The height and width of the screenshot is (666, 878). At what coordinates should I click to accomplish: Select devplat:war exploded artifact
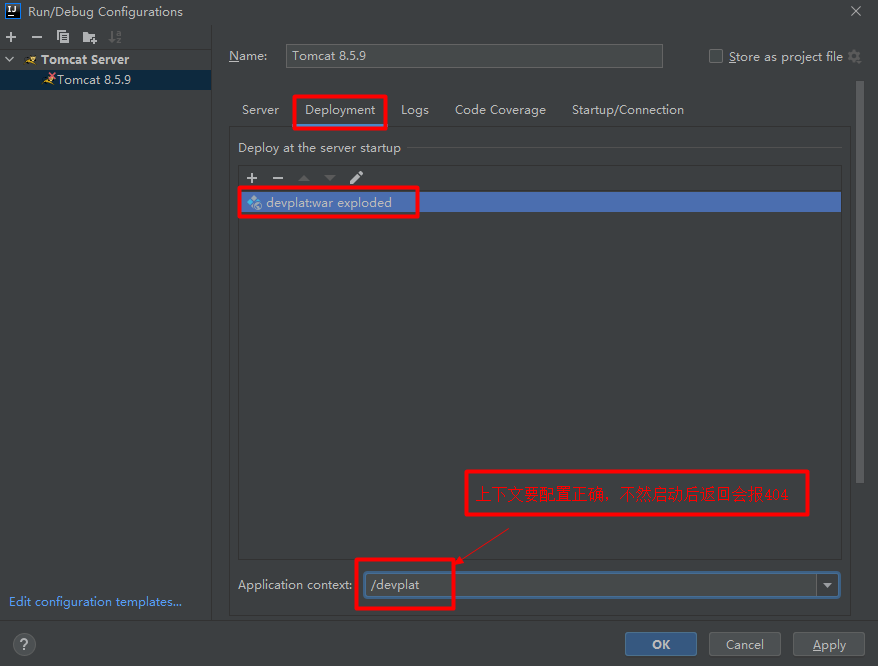pyautogui.click(x=540, y=202)
